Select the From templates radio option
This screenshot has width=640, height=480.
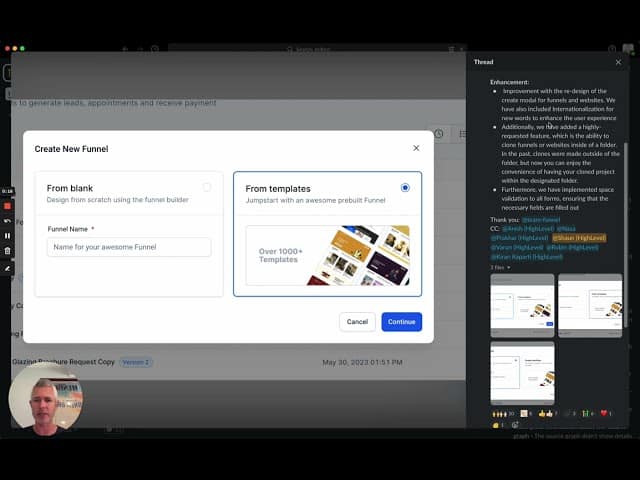tap(404, 187)
